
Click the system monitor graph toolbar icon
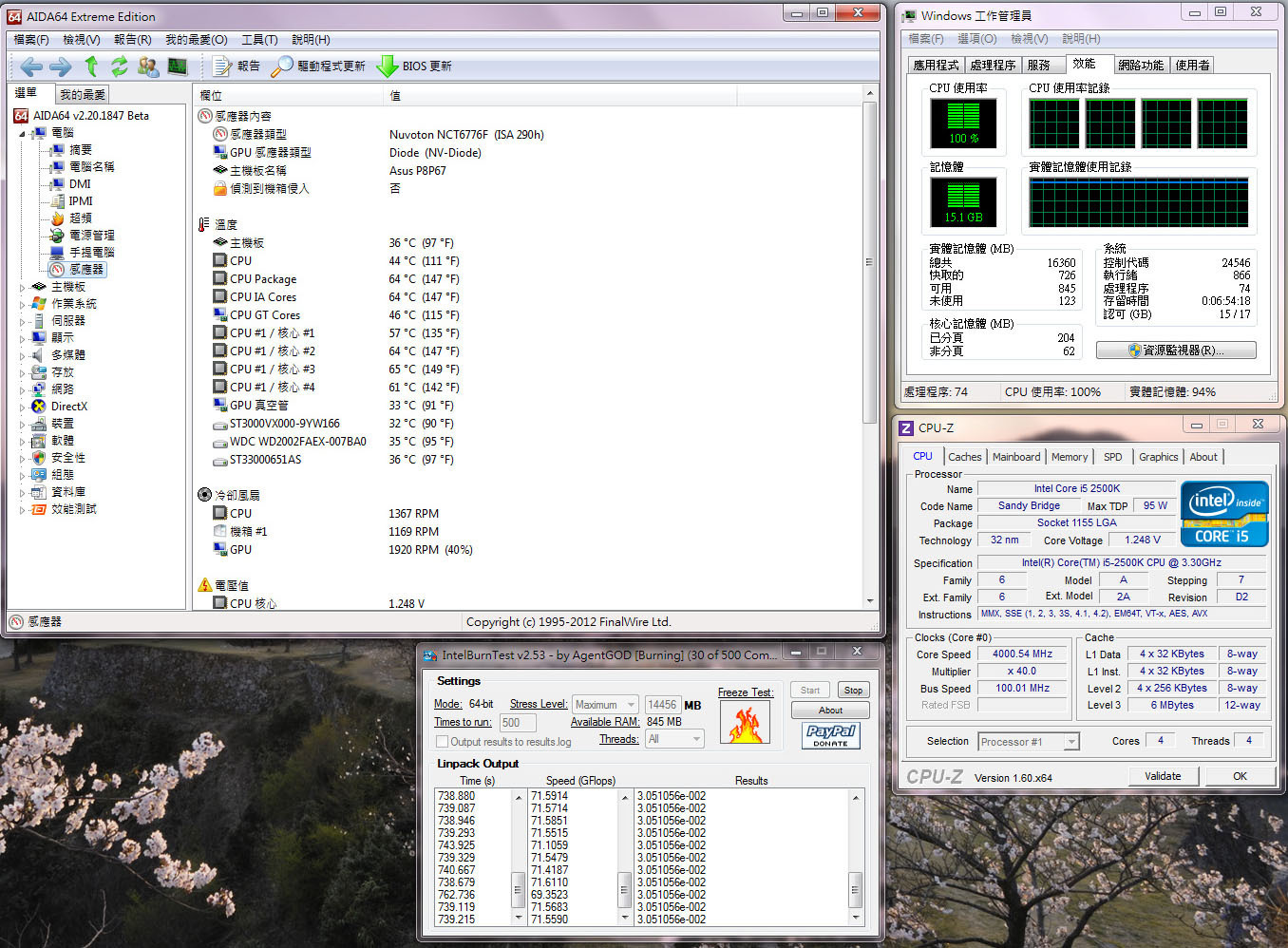pyautogui.click(x=178, y=66)
